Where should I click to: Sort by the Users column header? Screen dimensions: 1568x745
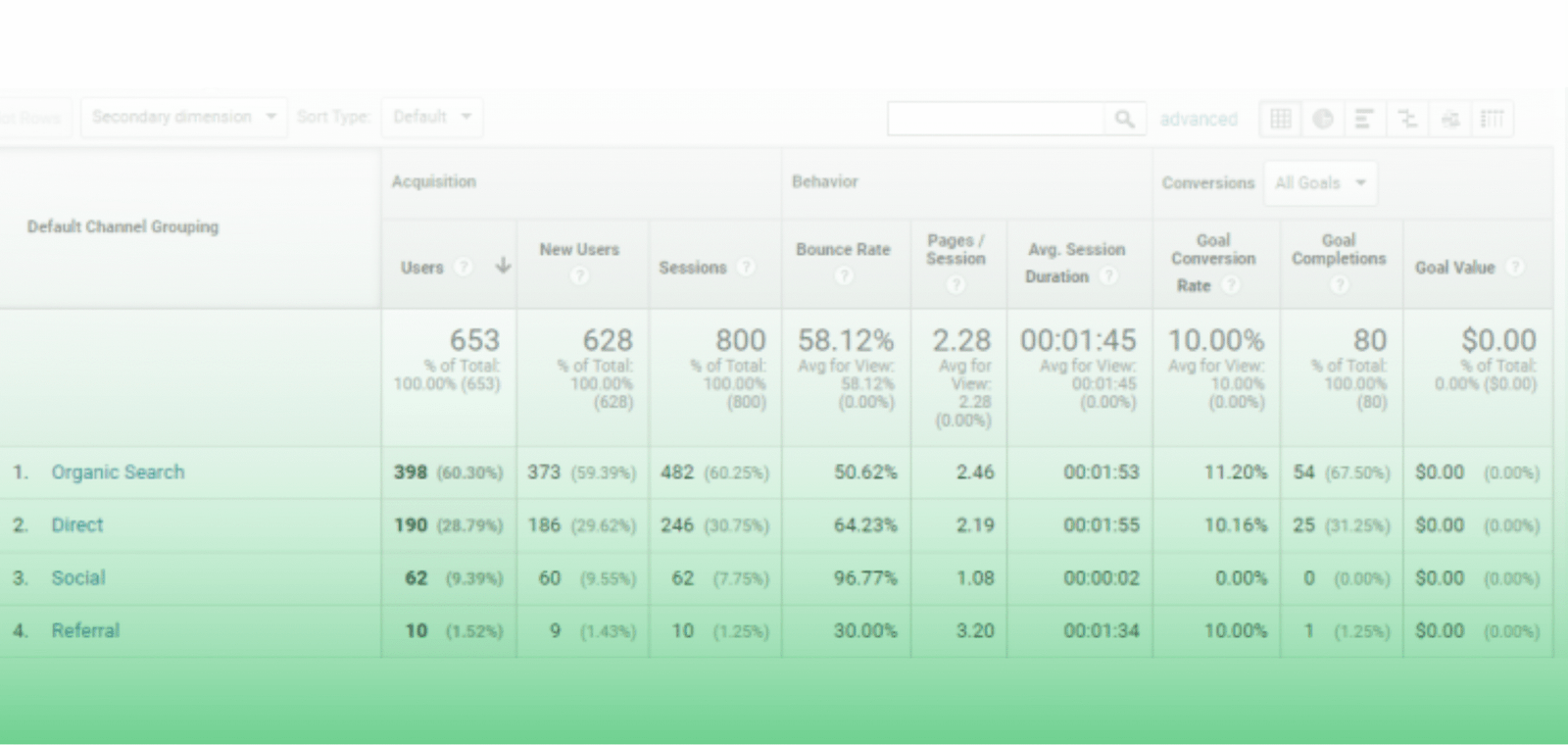[422, 268]
